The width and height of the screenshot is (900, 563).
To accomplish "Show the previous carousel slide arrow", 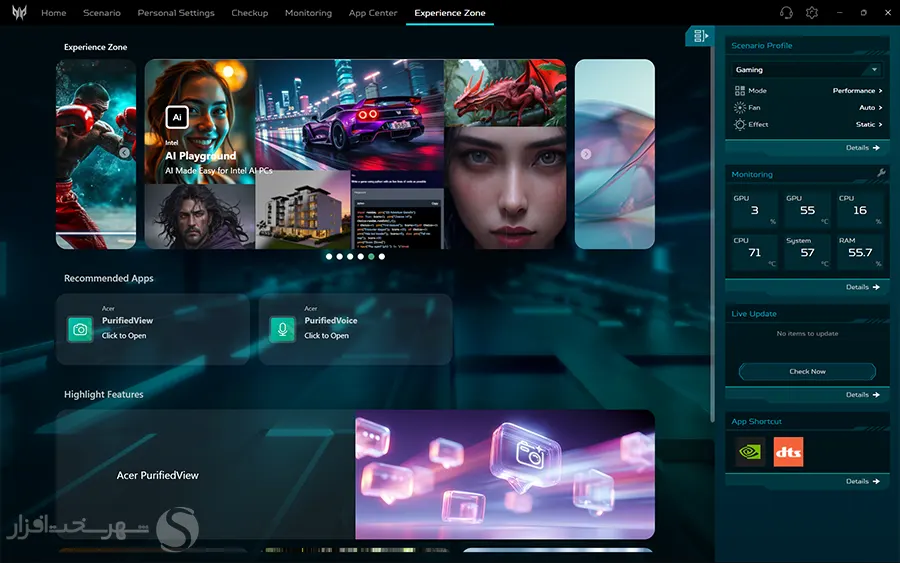I will (x=125, y=153).
